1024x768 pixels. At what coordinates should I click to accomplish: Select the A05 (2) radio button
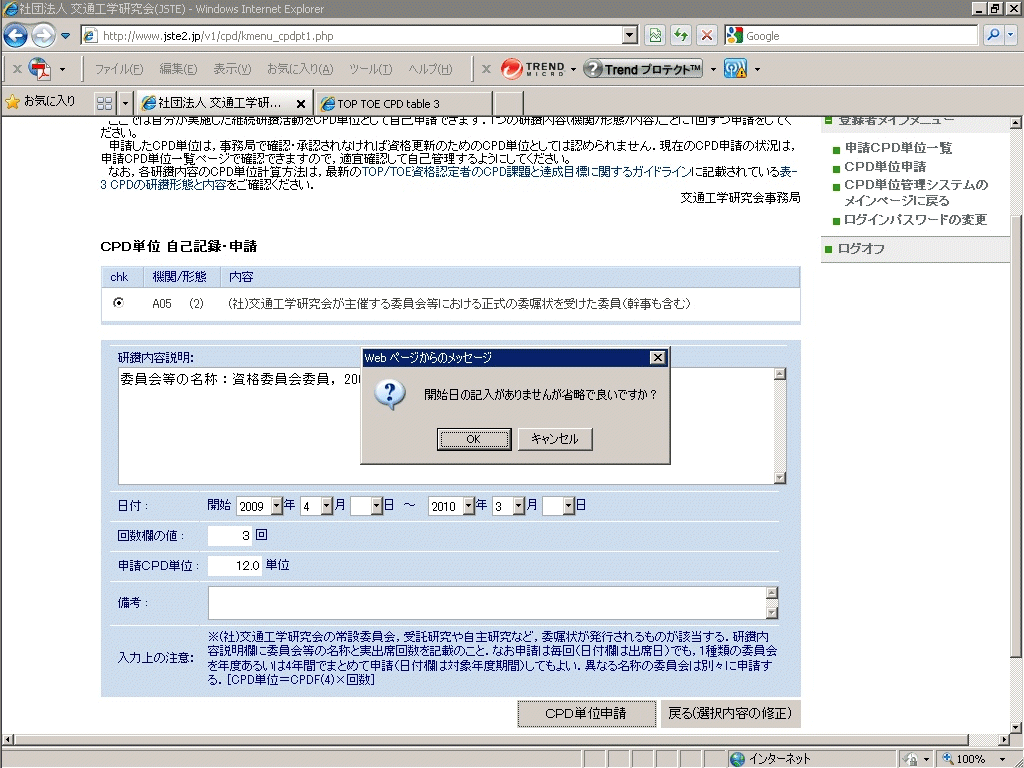[x=118, y=302]
